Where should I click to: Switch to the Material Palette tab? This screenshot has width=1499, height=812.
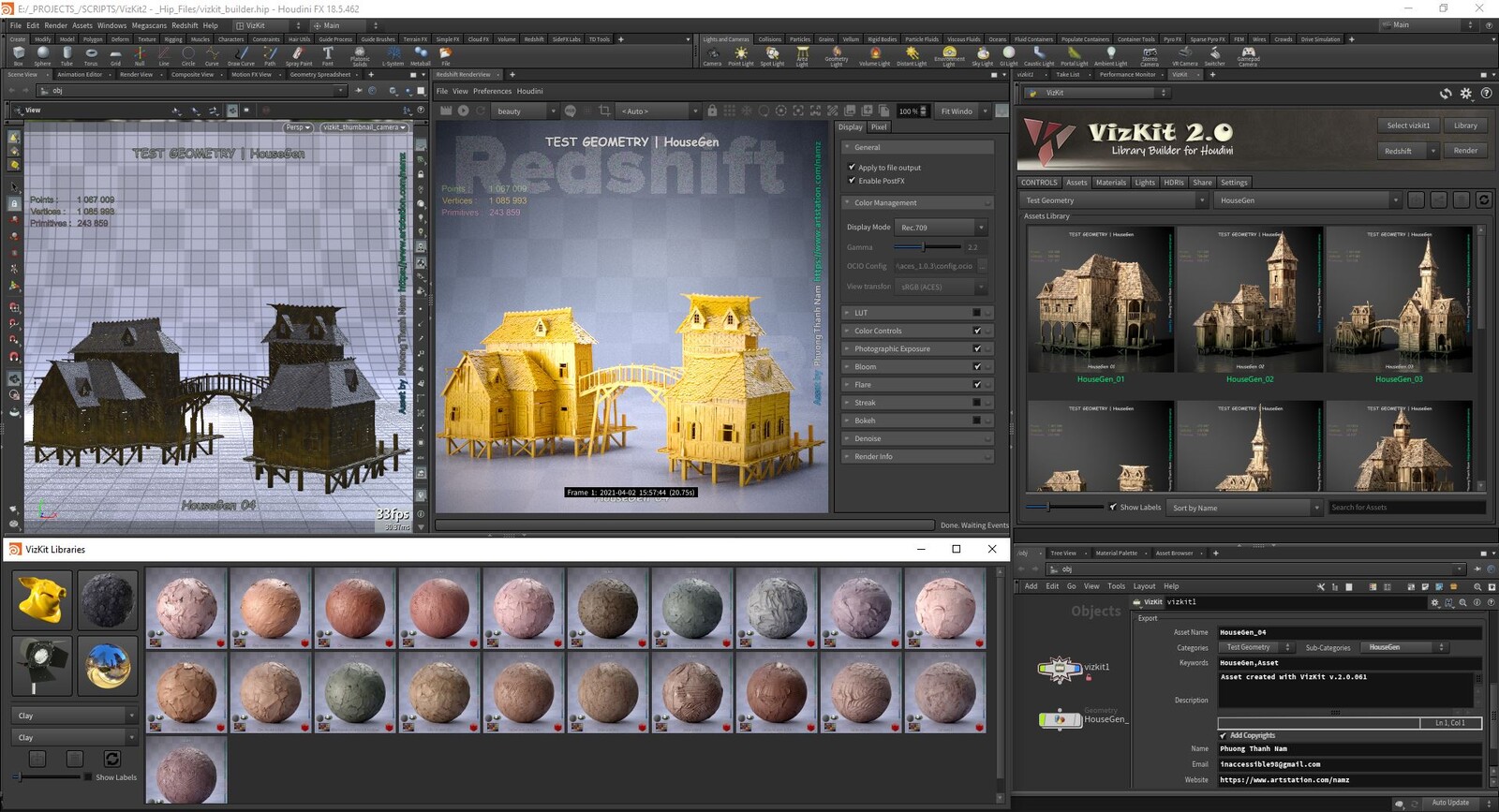(1116, 554)
